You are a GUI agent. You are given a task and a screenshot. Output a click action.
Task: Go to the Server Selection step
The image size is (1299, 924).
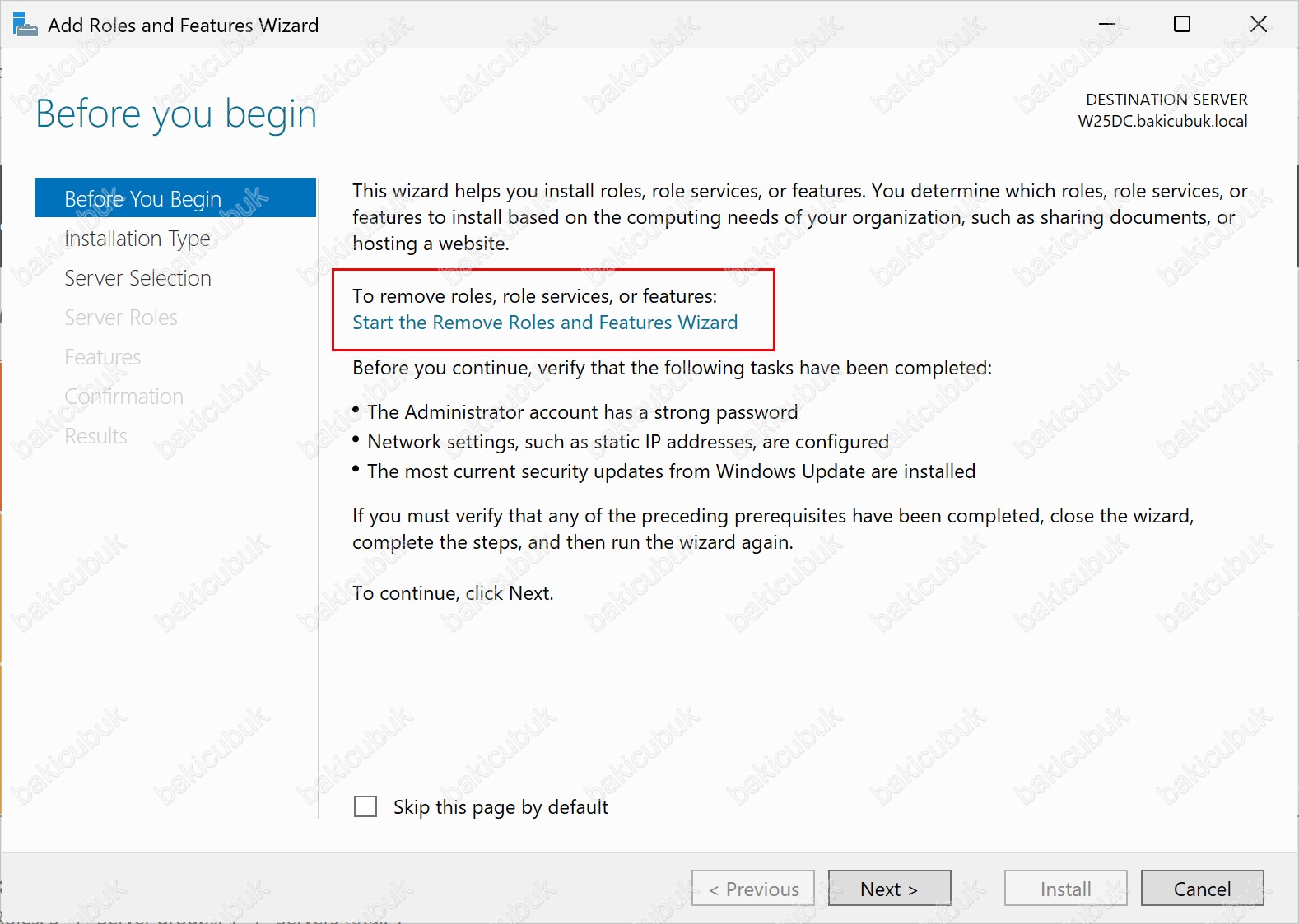point(137,278)
